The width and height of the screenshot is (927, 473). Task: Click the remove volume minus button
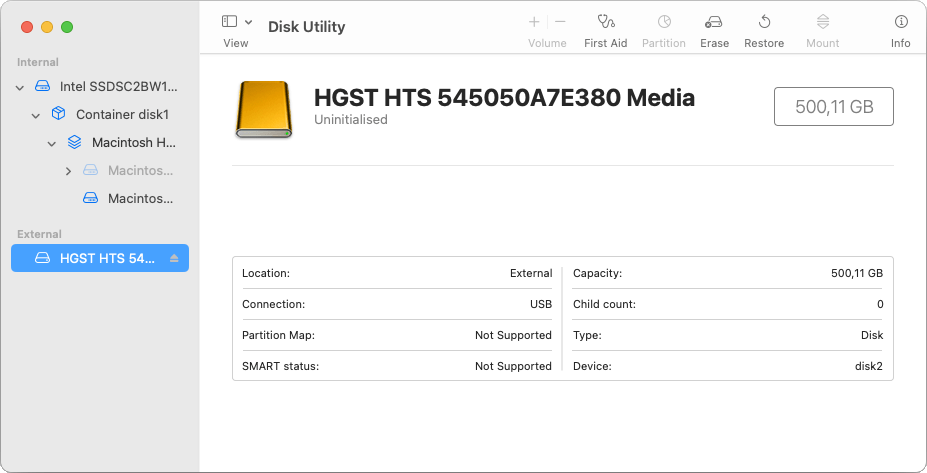click(560, 21)
